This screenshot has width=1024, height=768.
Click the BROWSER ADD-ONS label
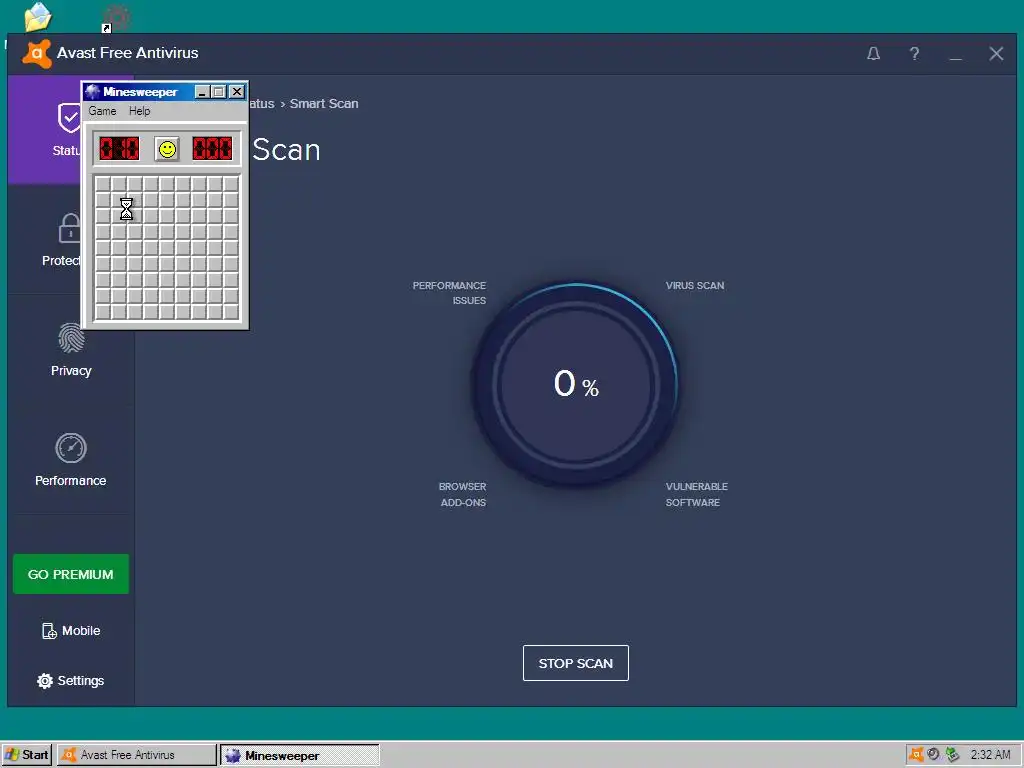click(x=462, y=494)
